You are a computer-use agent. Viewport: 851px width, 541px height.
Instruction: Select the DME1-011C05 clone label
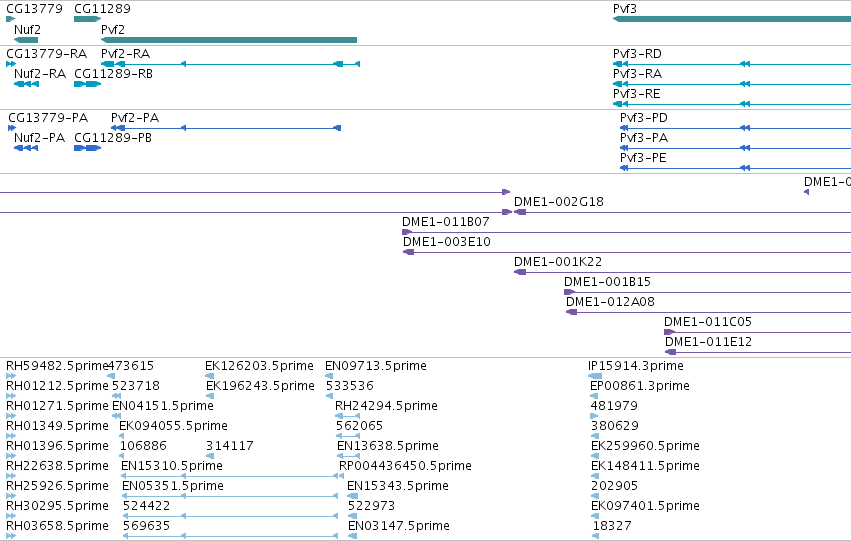pyautogui.click(x=708, y=322)
